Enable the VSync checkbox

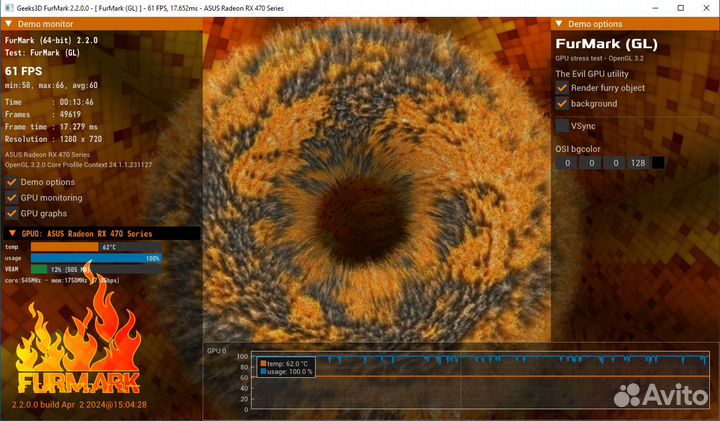pos(562,126)
